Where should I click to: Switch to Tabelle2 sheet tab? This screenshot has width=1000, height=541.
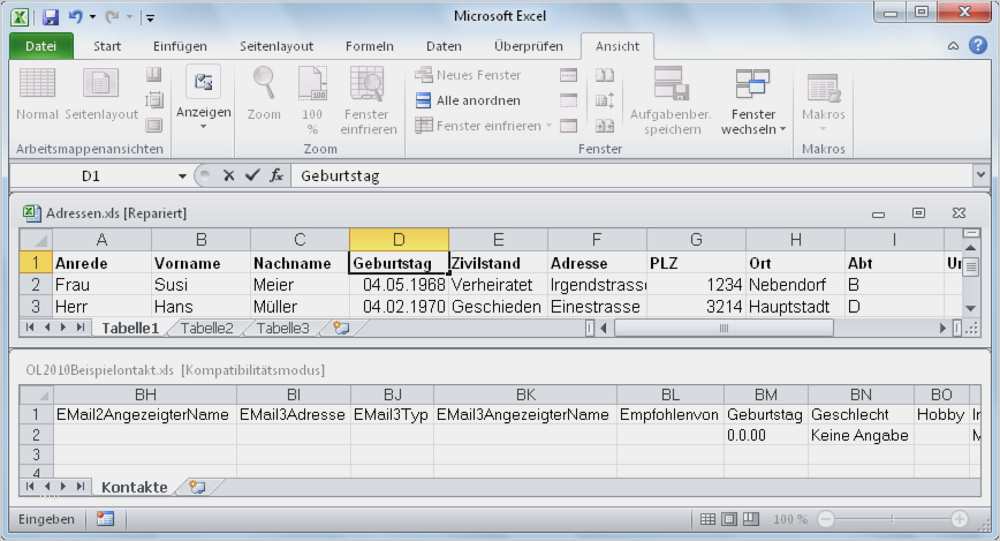pos(207,328)
